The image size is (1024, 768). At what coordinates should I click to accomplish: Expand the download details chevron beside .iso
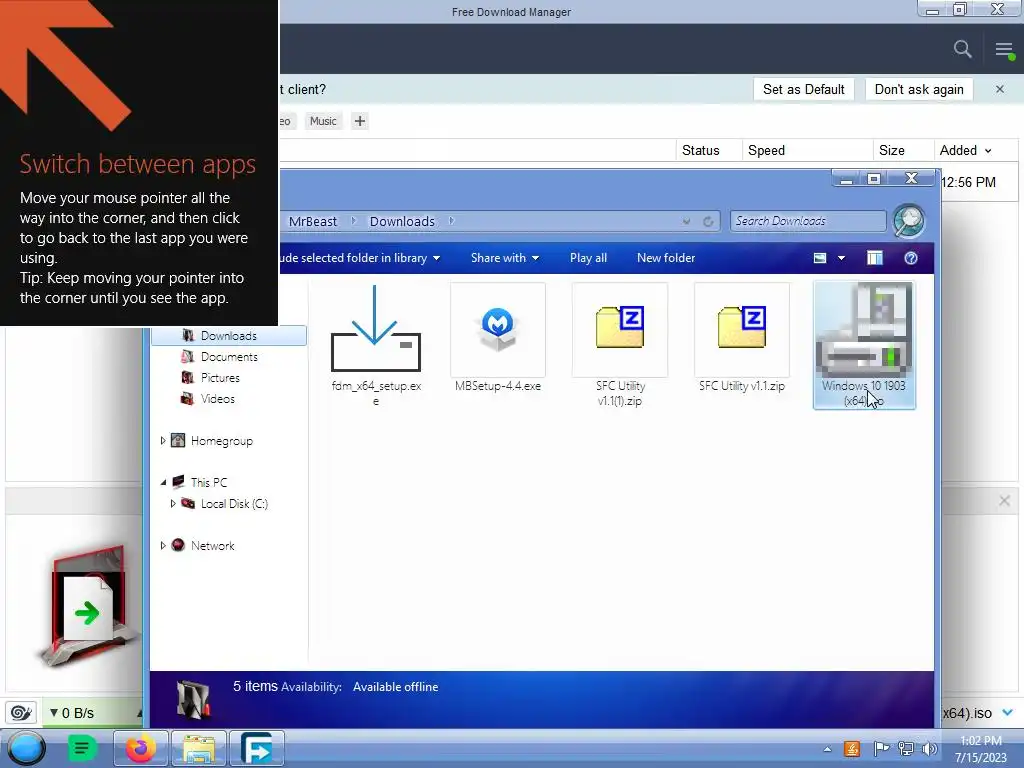[1008, 712]
